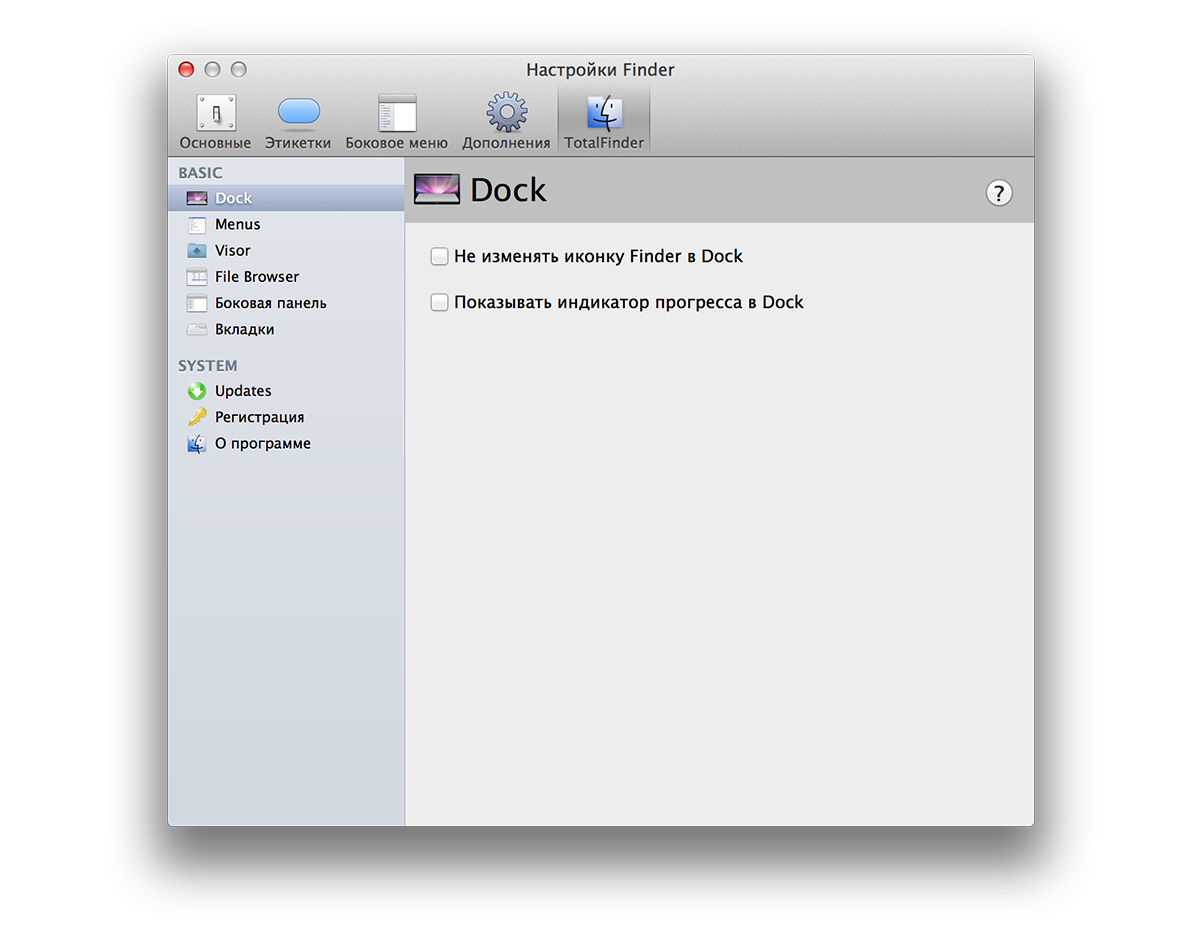Click the Dock icon in sidebar
Screen dimensions: 1200x937
click(x=197, y=198)
